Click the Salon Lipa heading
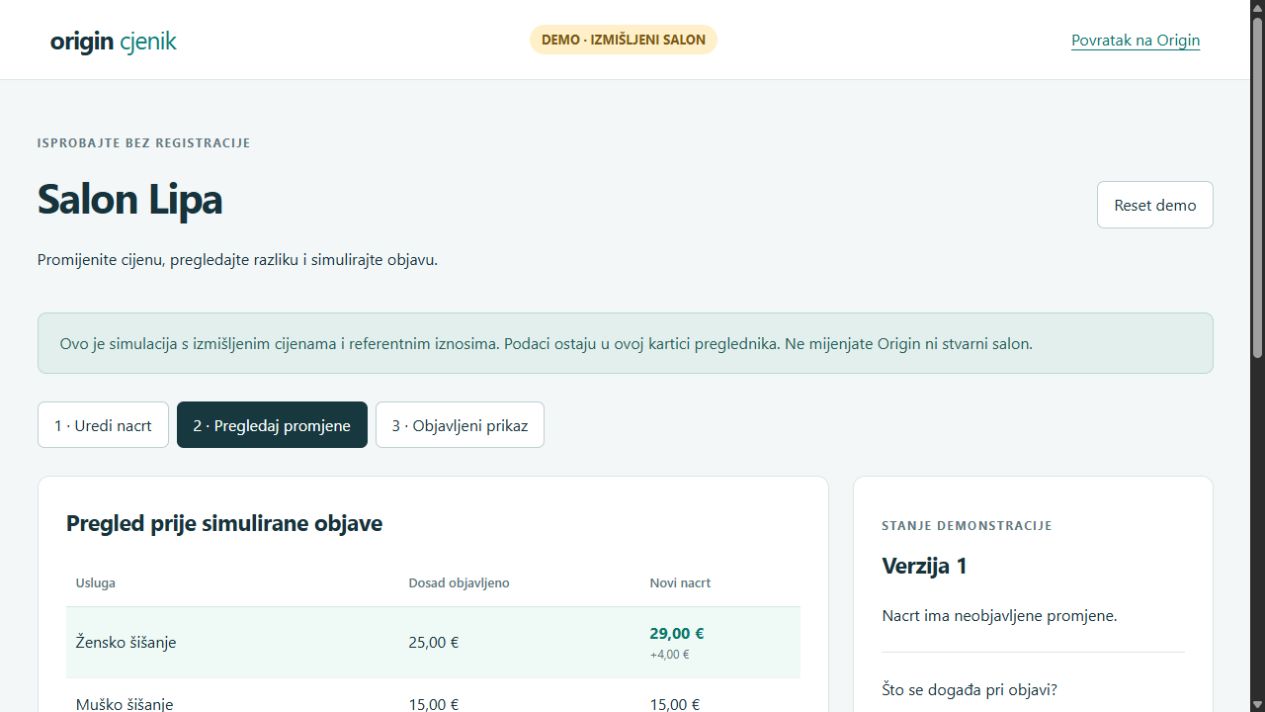The width and height of the screenshot is (1265, 712). (130, 200)
